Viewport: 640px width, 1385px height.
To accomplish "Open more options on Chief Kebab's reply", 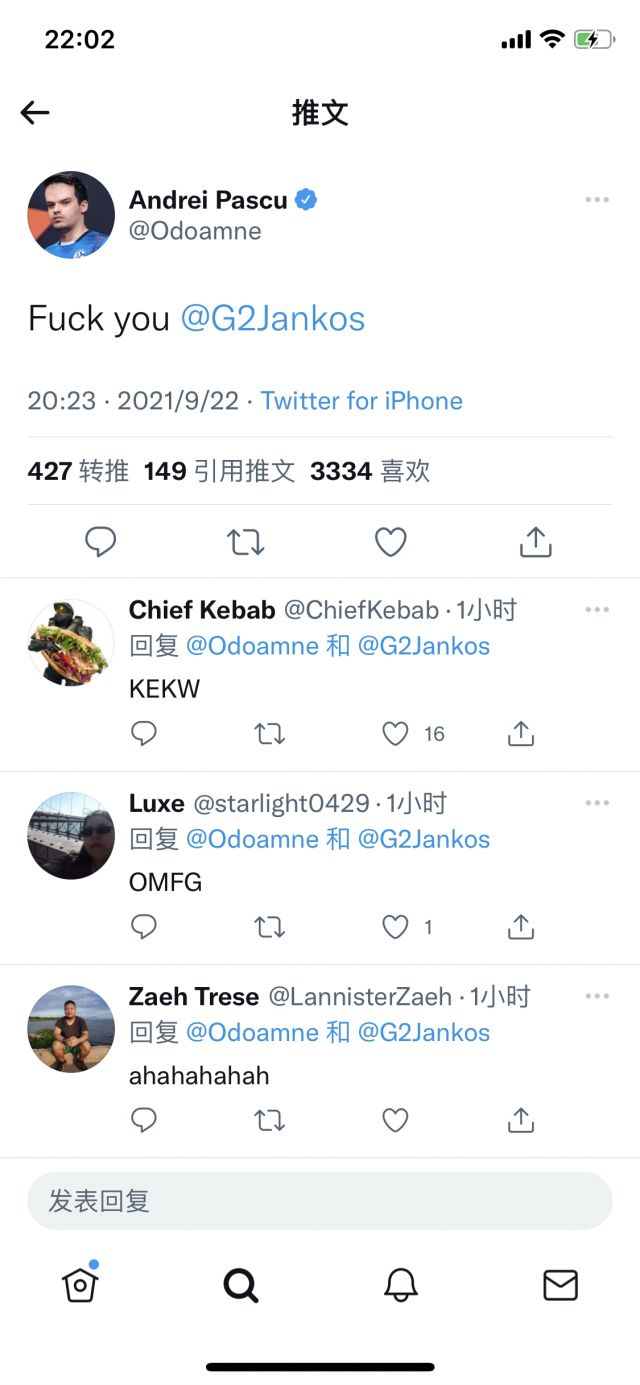I will click(597, 610).
